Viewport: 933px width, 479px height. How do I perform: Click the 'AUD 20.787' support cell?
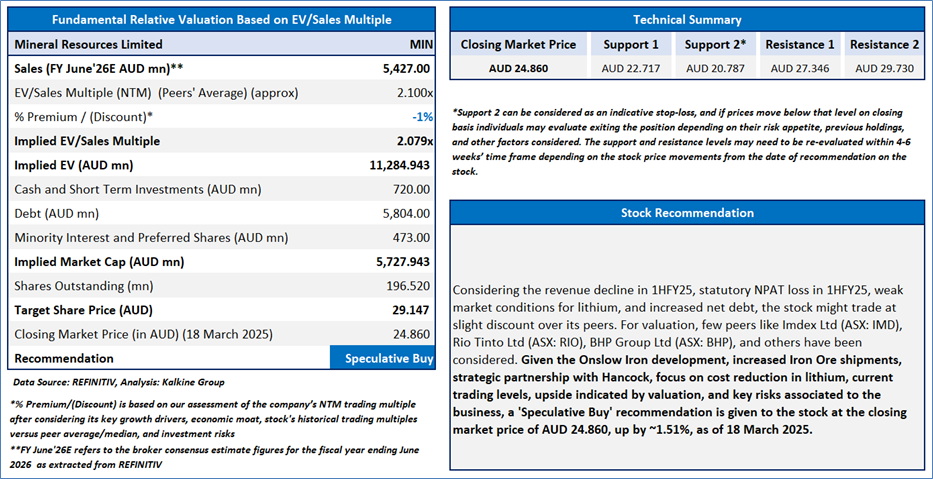pyautogui.click(x=715, y=68)
